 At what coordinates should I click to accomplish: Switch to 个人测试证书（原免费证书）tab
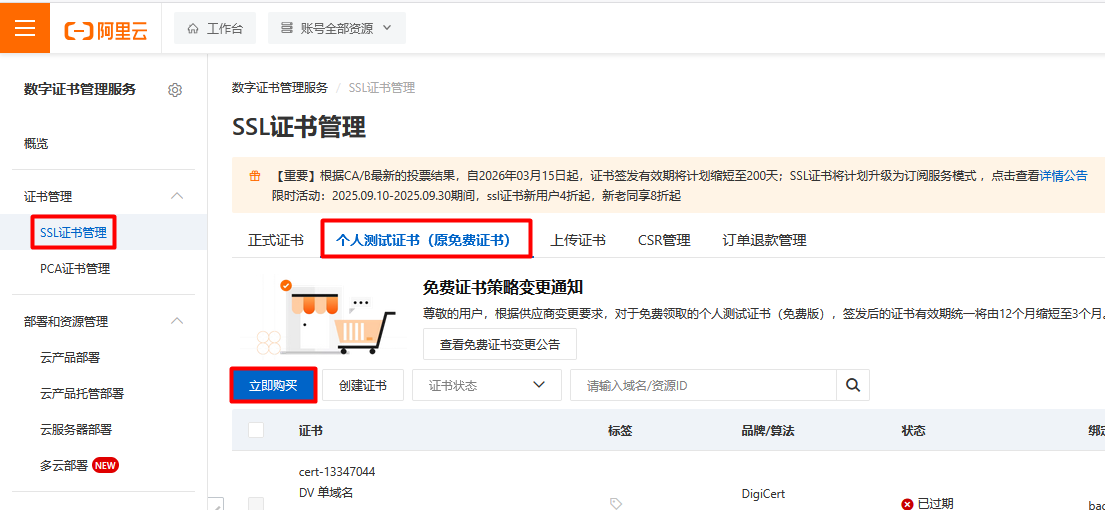(x=426, y=239)
